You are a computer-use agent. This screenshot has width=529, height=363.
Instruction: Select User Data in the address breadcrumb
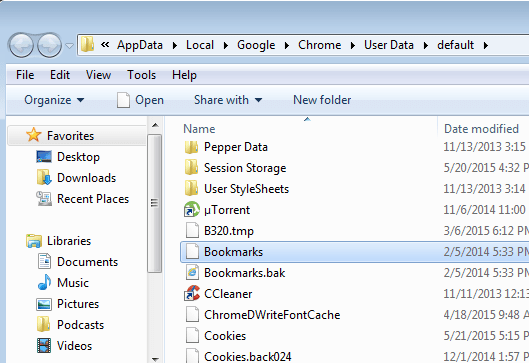click(x=389, y=45)
